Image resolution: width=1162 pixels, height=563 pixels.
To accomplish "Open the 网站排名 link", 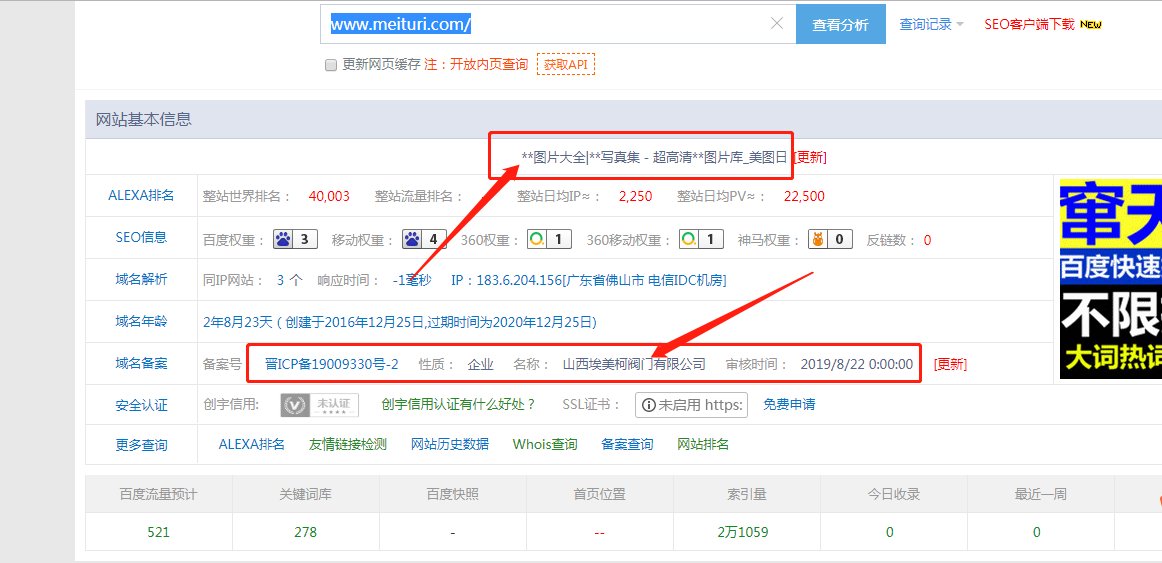I will click(x=703, y=444).
